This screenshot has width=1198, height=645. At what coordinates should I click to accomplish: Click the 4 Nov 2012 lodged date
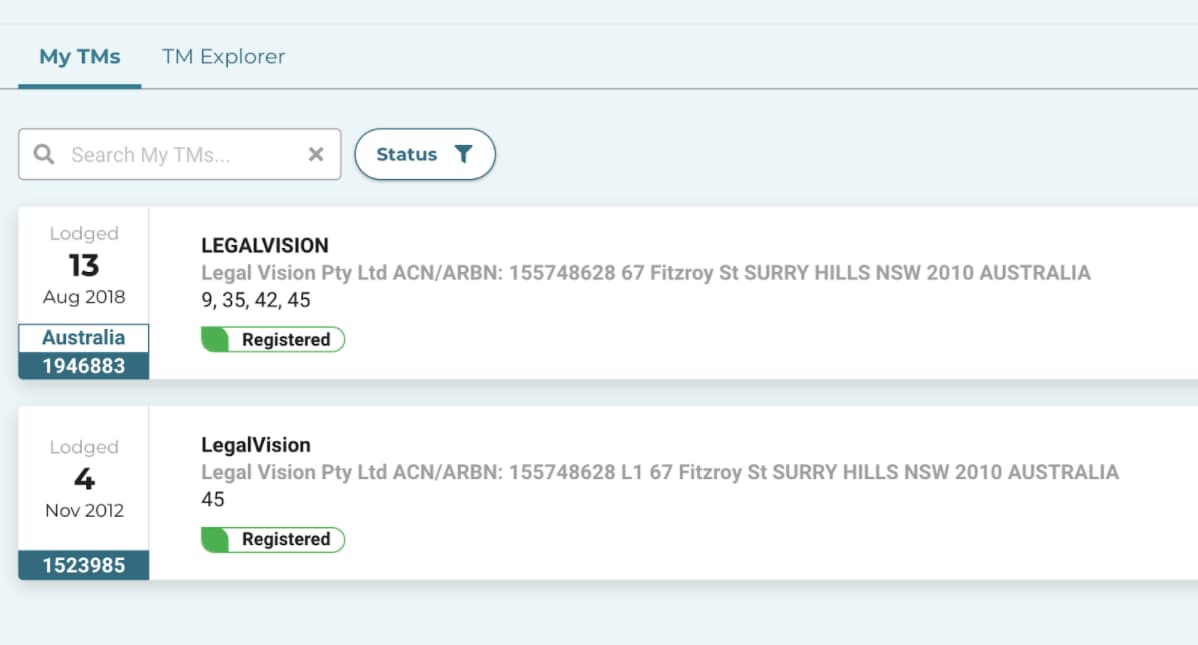point(84,480)
